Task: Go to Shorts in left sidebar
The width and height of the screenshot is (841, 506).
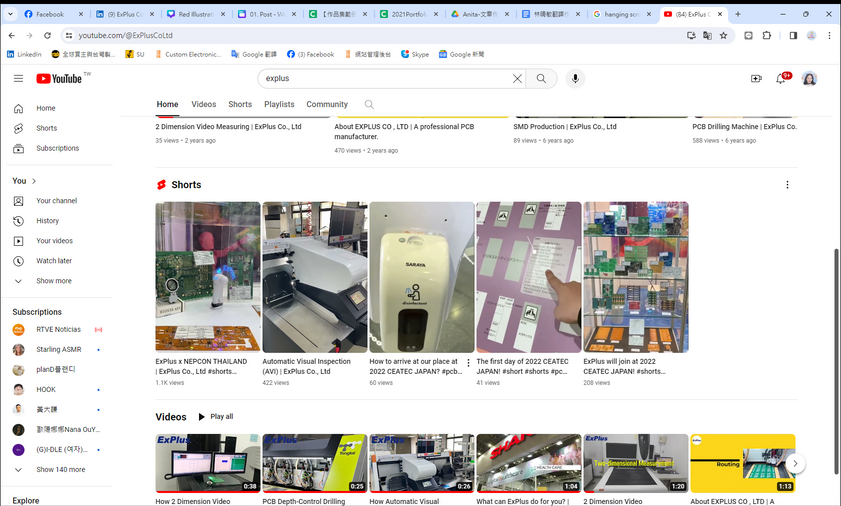Action: (x=46, y=128)
